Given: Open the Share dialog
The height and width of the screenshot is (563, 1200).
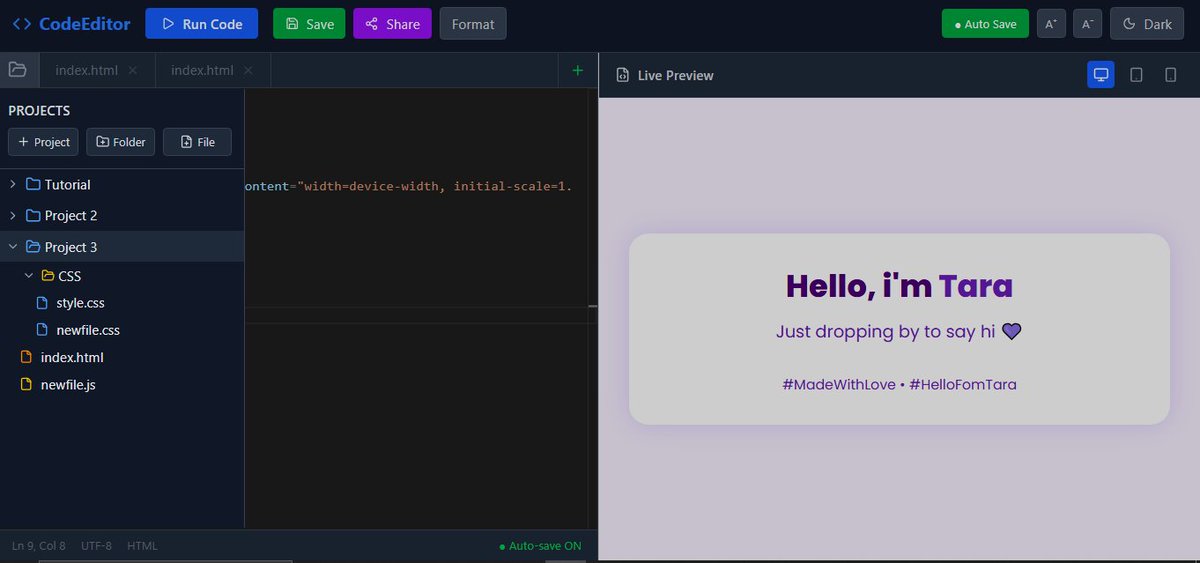Looking at the screenshot, I should tap(392, 24).
